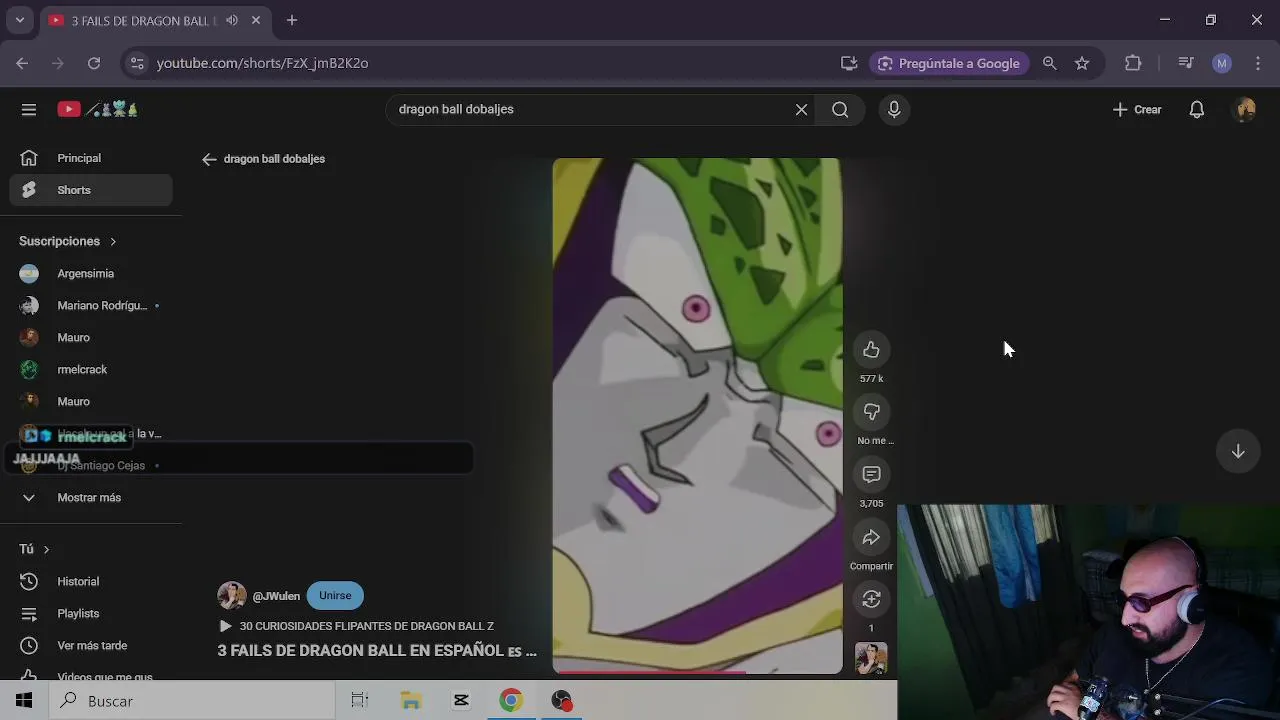Reload the page
Image resolution: width=1280 pixels, height=720 pixels.
(93, 63)
